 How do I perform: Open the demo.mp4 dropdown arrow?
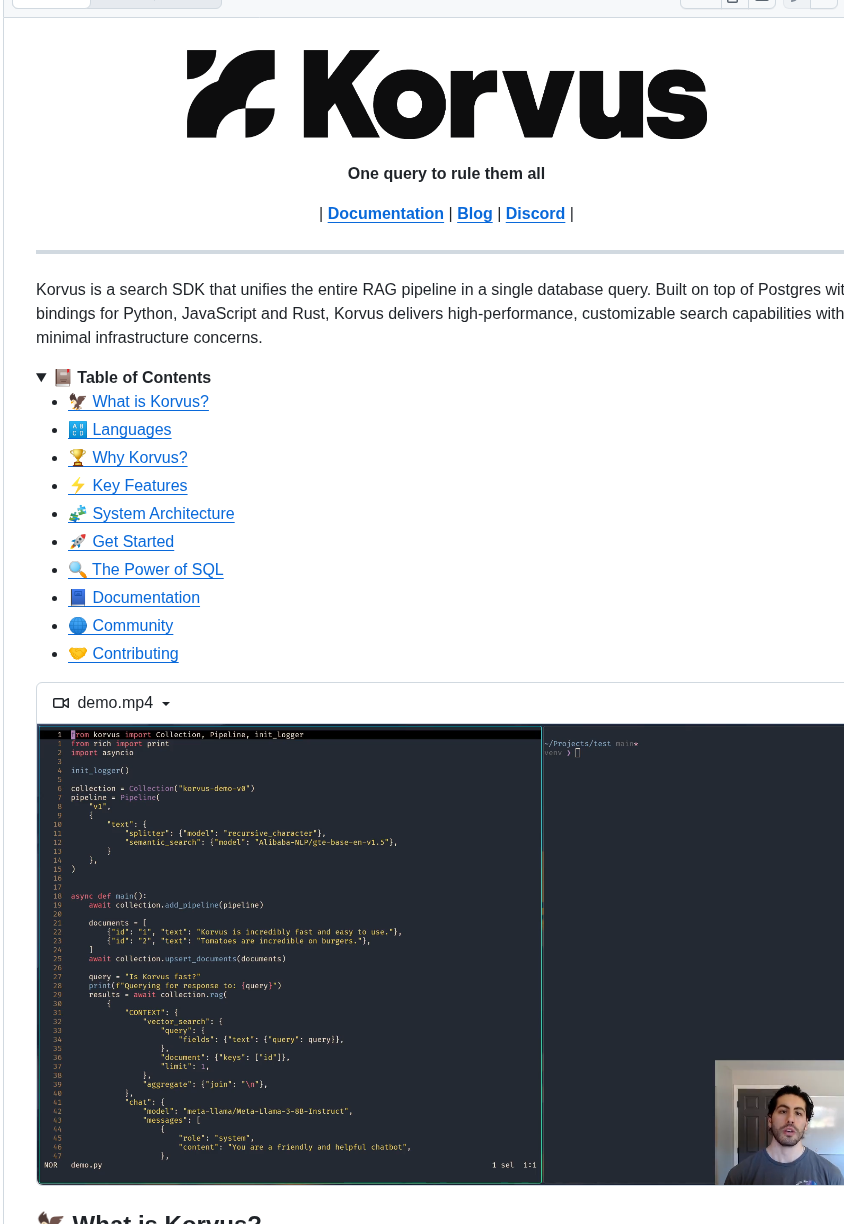tap(166, 703)
